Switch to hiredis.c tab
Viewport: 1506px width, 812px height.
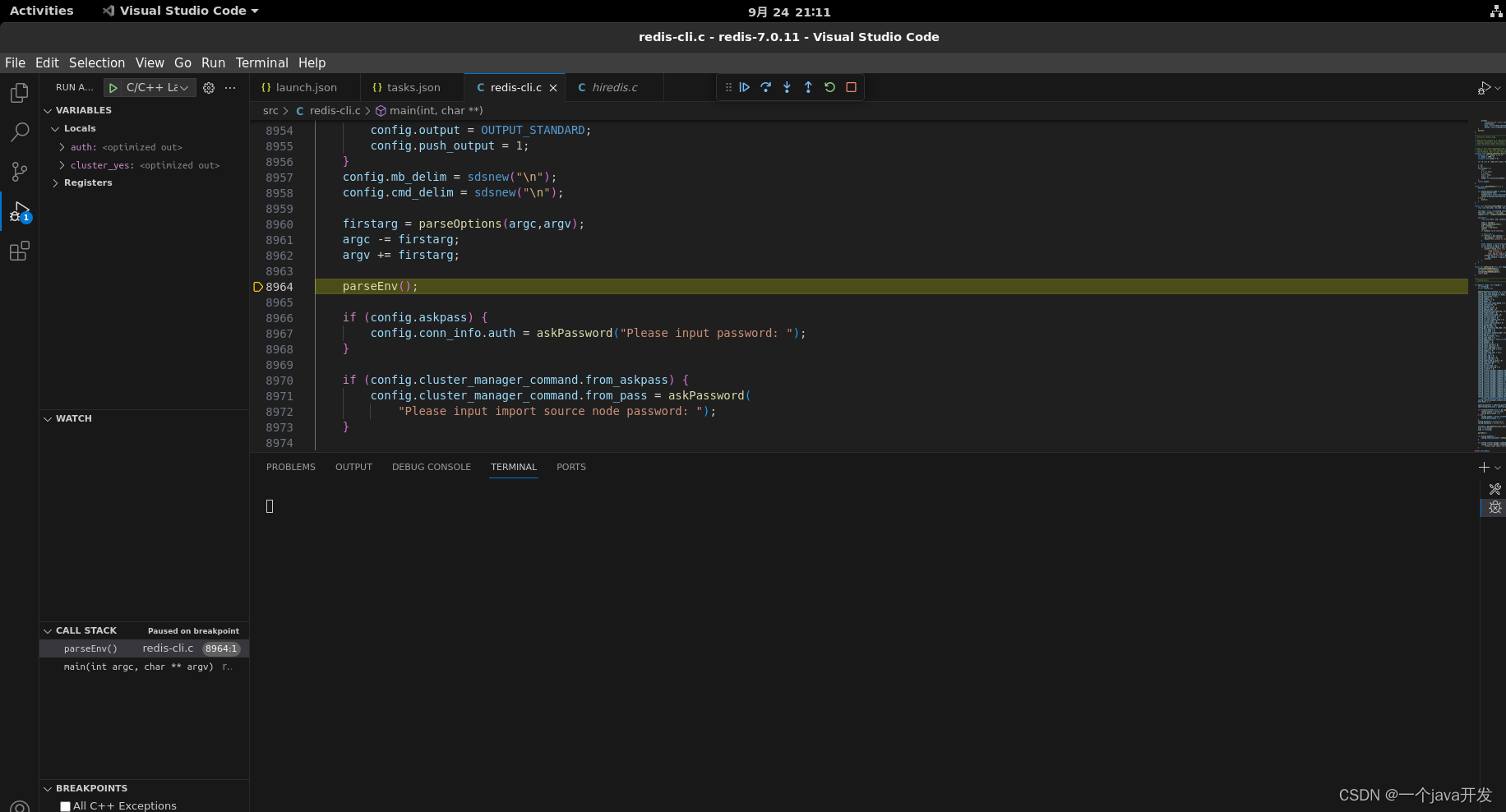point(614,88)
